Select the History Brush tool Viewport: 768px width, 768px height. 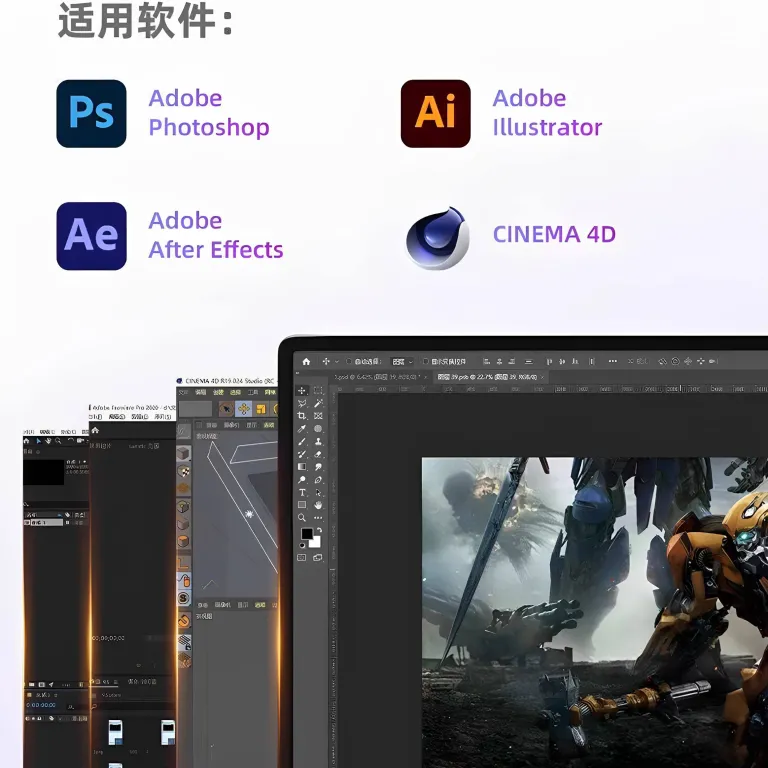302,454
